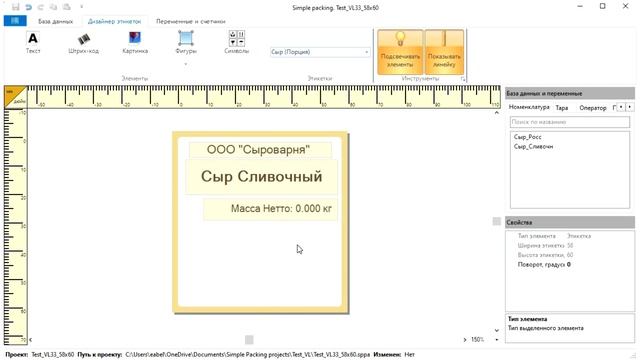Click the save icon in the quick access toolbar
Viewport: 640px width, 360px height.
(16, 7)
